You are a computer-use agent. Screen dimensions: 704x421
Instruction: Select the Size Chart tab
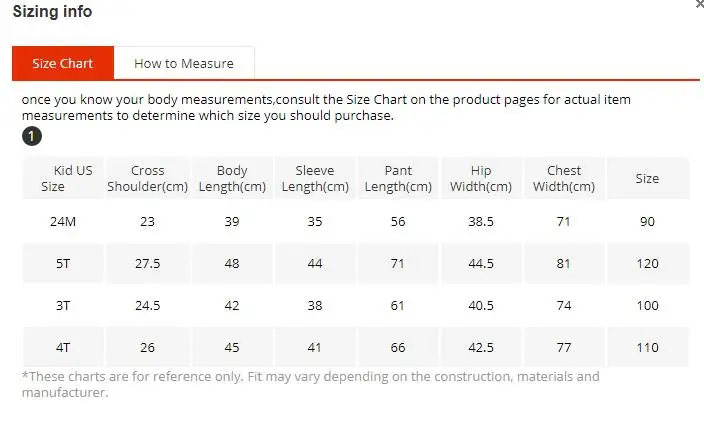pos(63,63)
